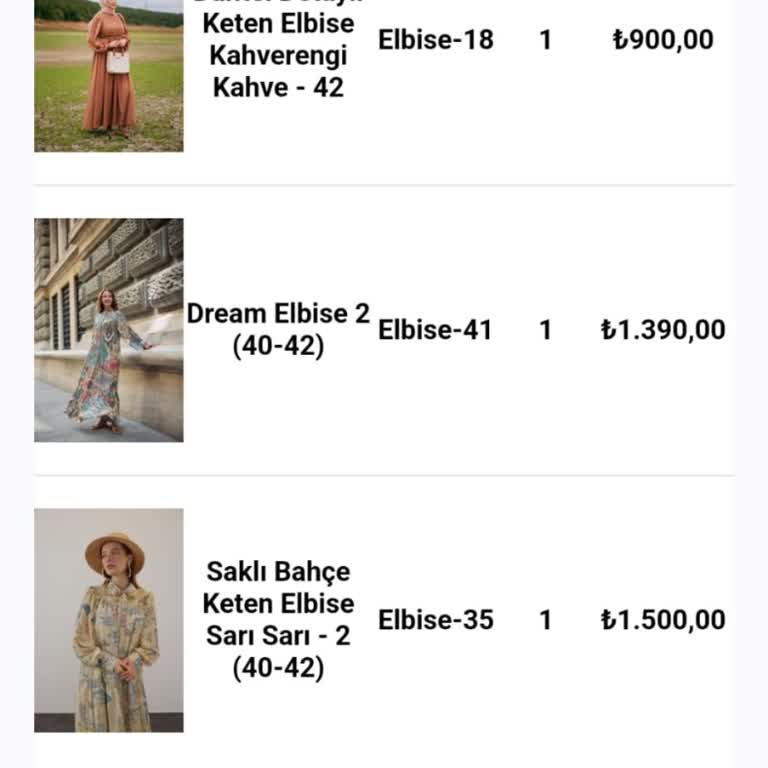Click the (40-42) size under Dream Elbise 2
Image resolution: width=768 pixels, height=768 pixels.
click(x=278, y=347)
